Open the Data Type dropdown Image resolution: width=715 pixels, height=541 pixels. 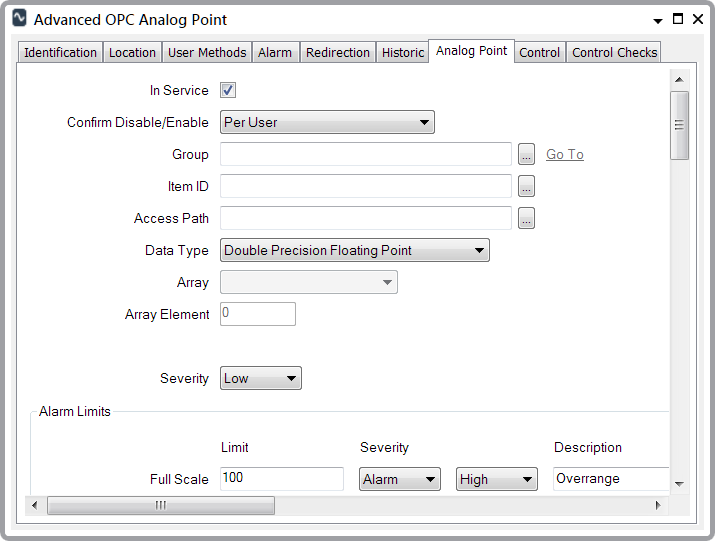click(354, 250)
